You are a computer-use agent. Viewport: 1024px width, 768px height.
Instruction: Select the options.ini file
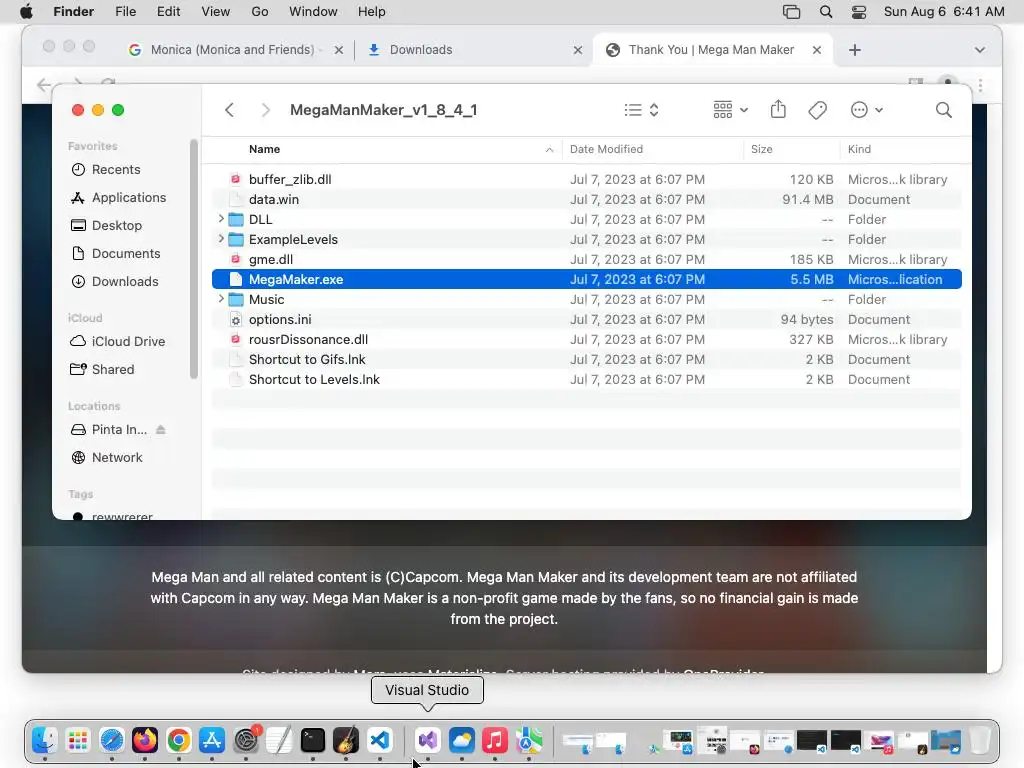click(586, 319)
